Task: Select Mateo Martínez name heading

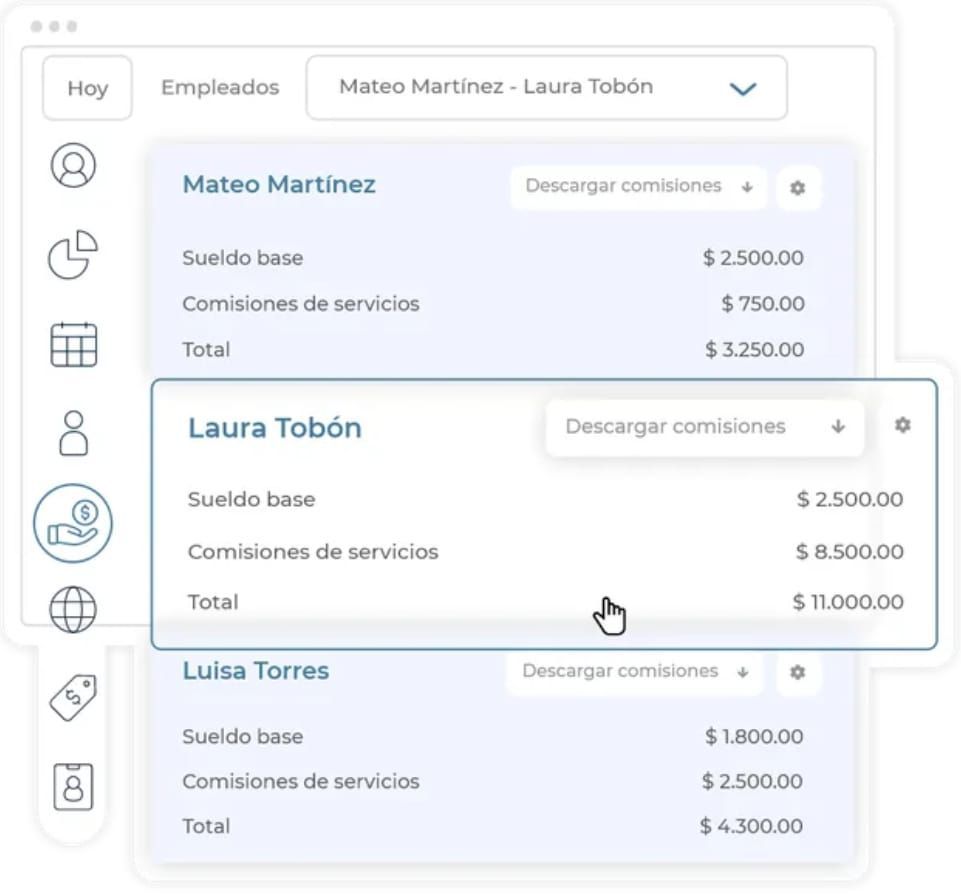Action: pyautogui.click(x=279, y=184)
